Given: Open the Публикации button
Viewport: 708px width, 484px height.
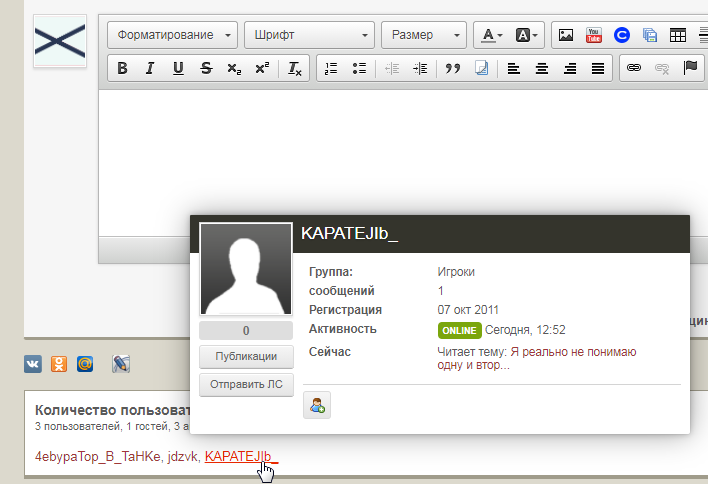Looking at the screenshot, I should pos(246,356).
